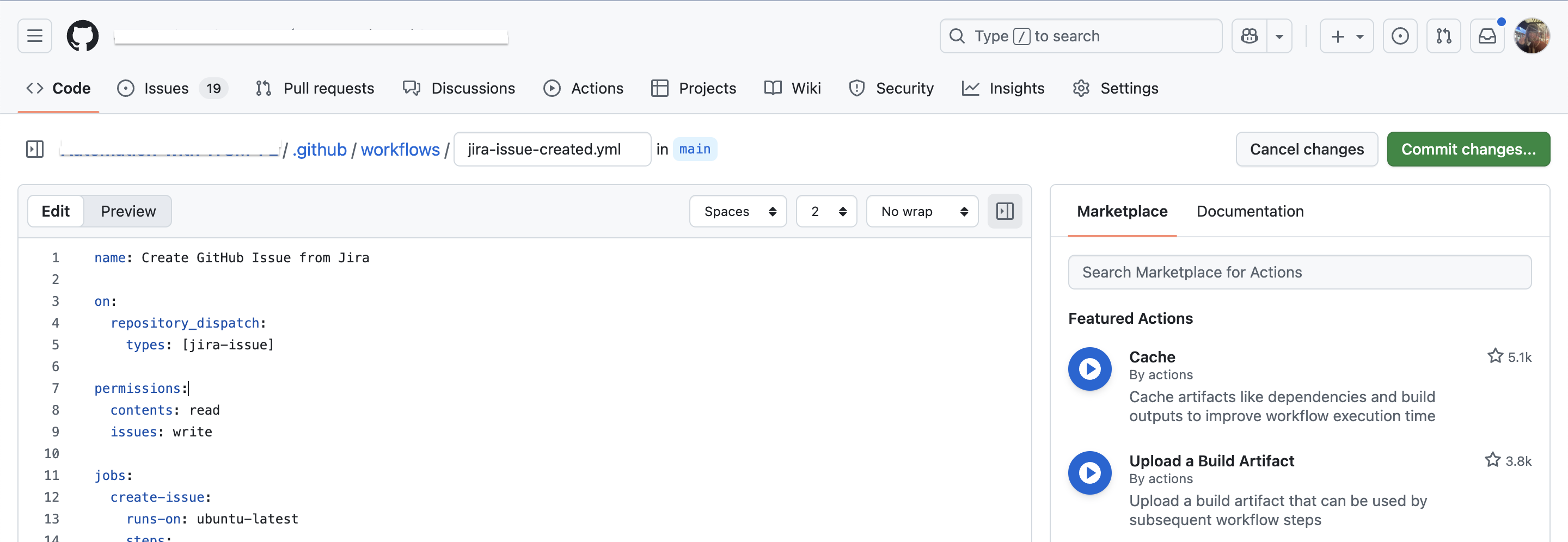Open the user profile avatar menu
The width and height of the screenshot is (1568, 542).
[1532, 36]
